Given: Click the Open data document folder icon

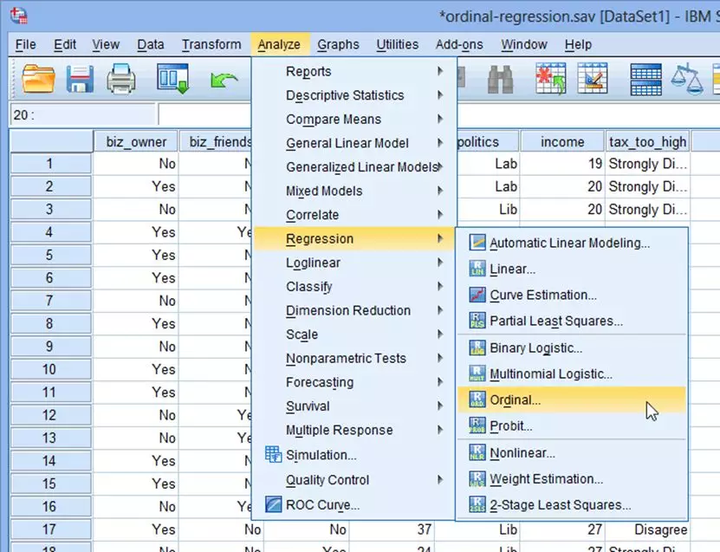Looking at the screenshot, I should 38,79.
